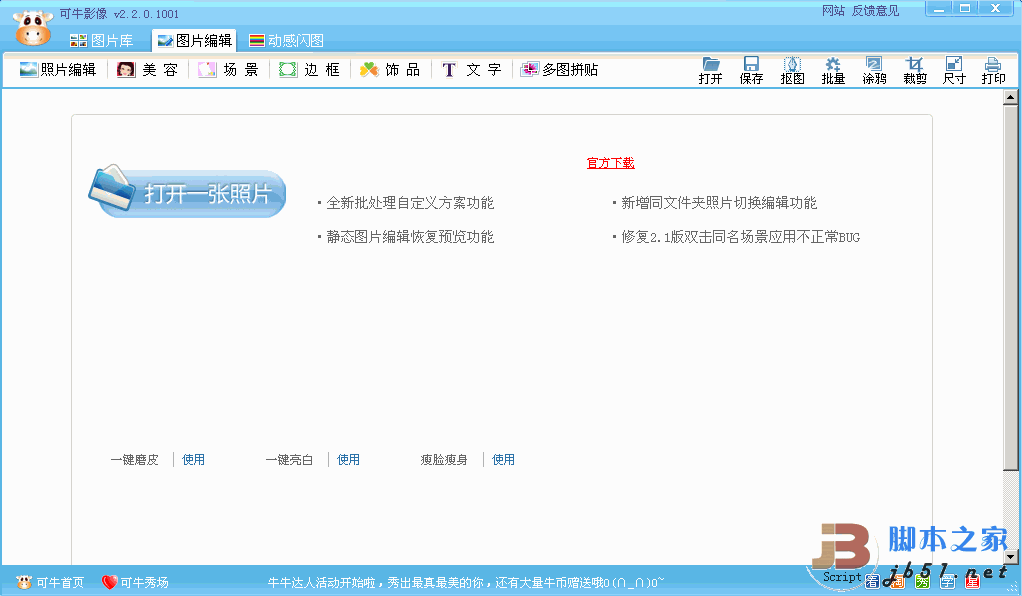This screenshot has width=1022, height=596.
Task: Select the 抠图 cutout tool
Action: click(x=792, y=70)
